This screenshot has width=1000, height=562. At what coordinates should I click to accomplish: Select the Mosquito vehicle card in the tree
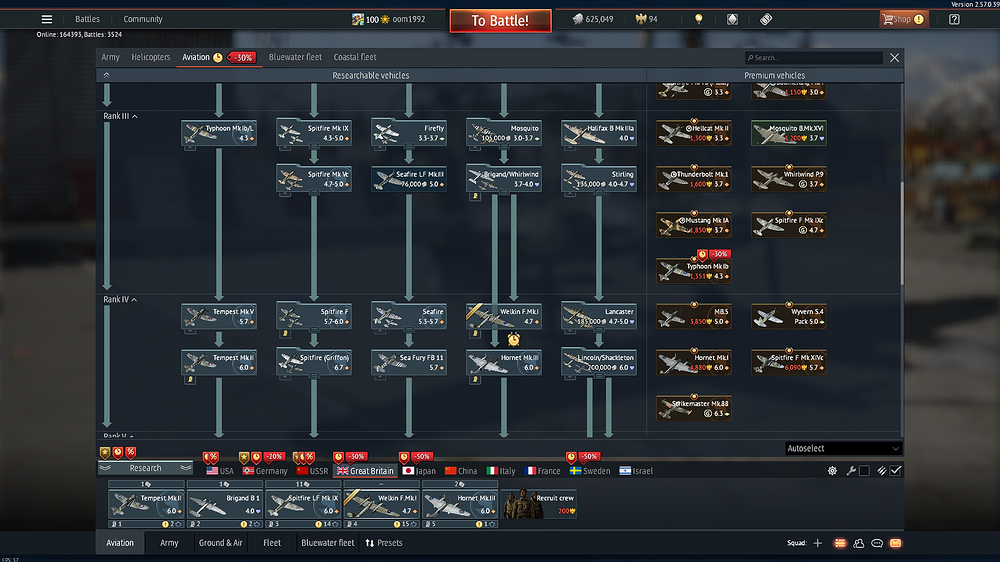point(504,133)
